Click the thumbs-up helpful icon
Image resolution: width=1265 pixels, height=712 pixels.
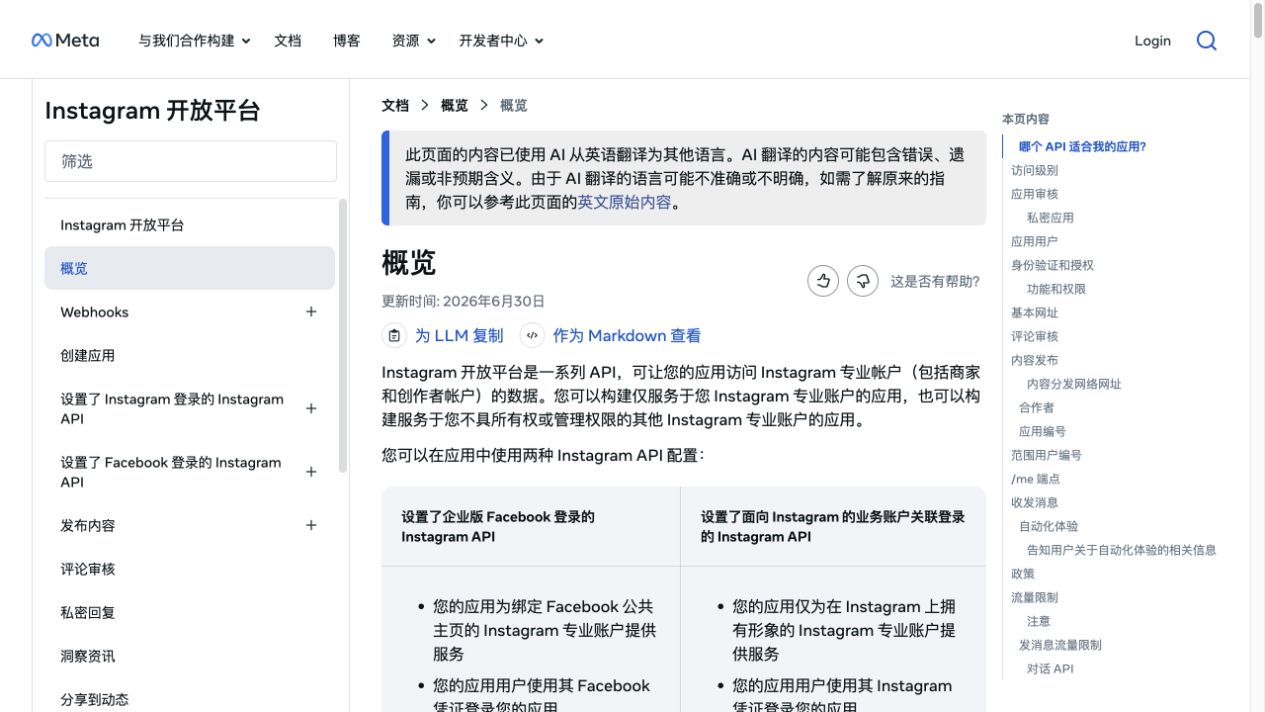[x=823, y=281]
